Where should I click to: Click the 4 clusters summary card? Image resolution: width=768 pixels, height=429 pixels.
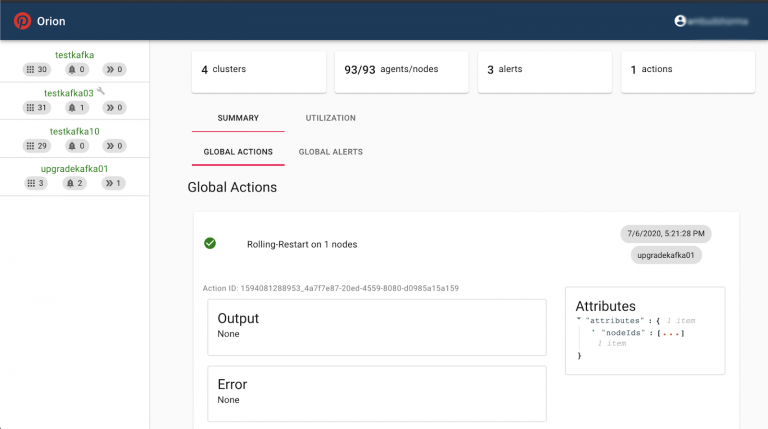[258, 70]
